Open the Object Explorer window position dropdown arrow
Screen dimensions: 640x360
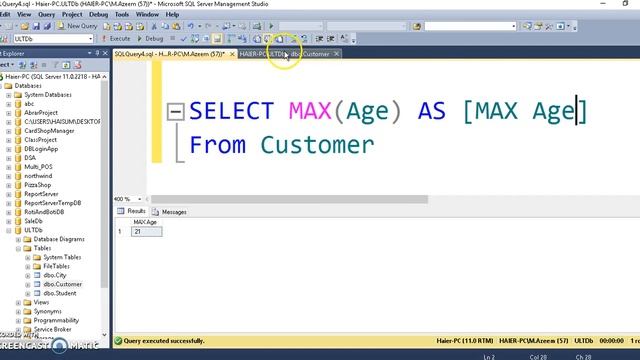tap(89, 53)
